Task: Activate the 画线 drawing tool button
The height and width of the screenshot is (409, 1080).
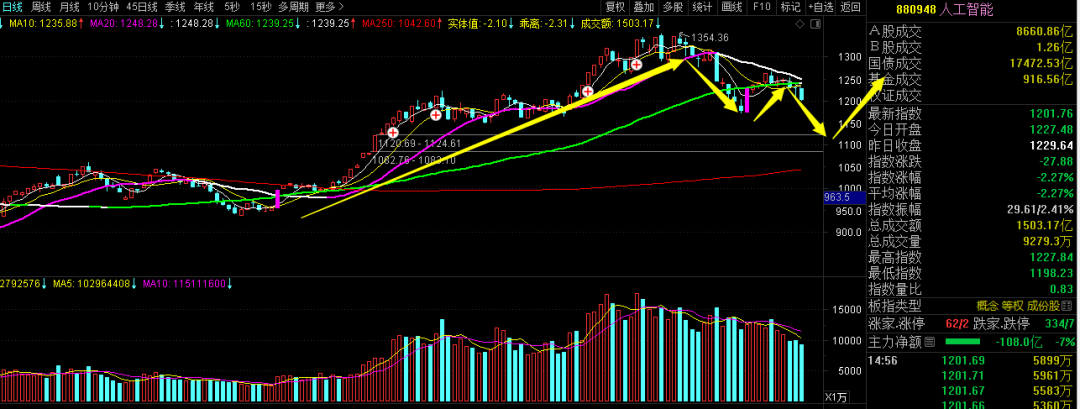Action: pyautogui.click(x=731, y=8)
